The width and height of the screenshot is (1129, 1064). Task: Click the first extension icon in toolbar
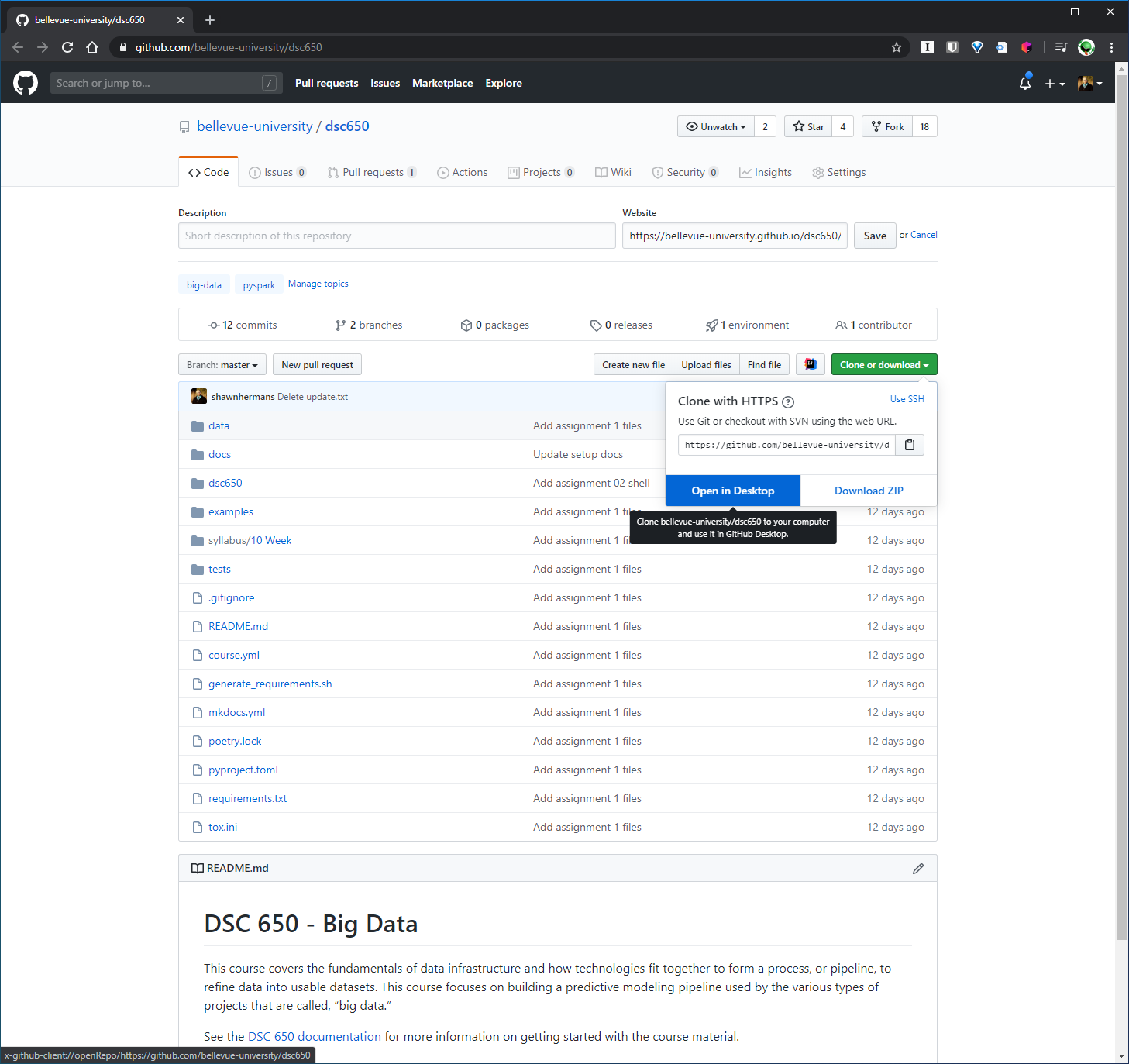928,47
